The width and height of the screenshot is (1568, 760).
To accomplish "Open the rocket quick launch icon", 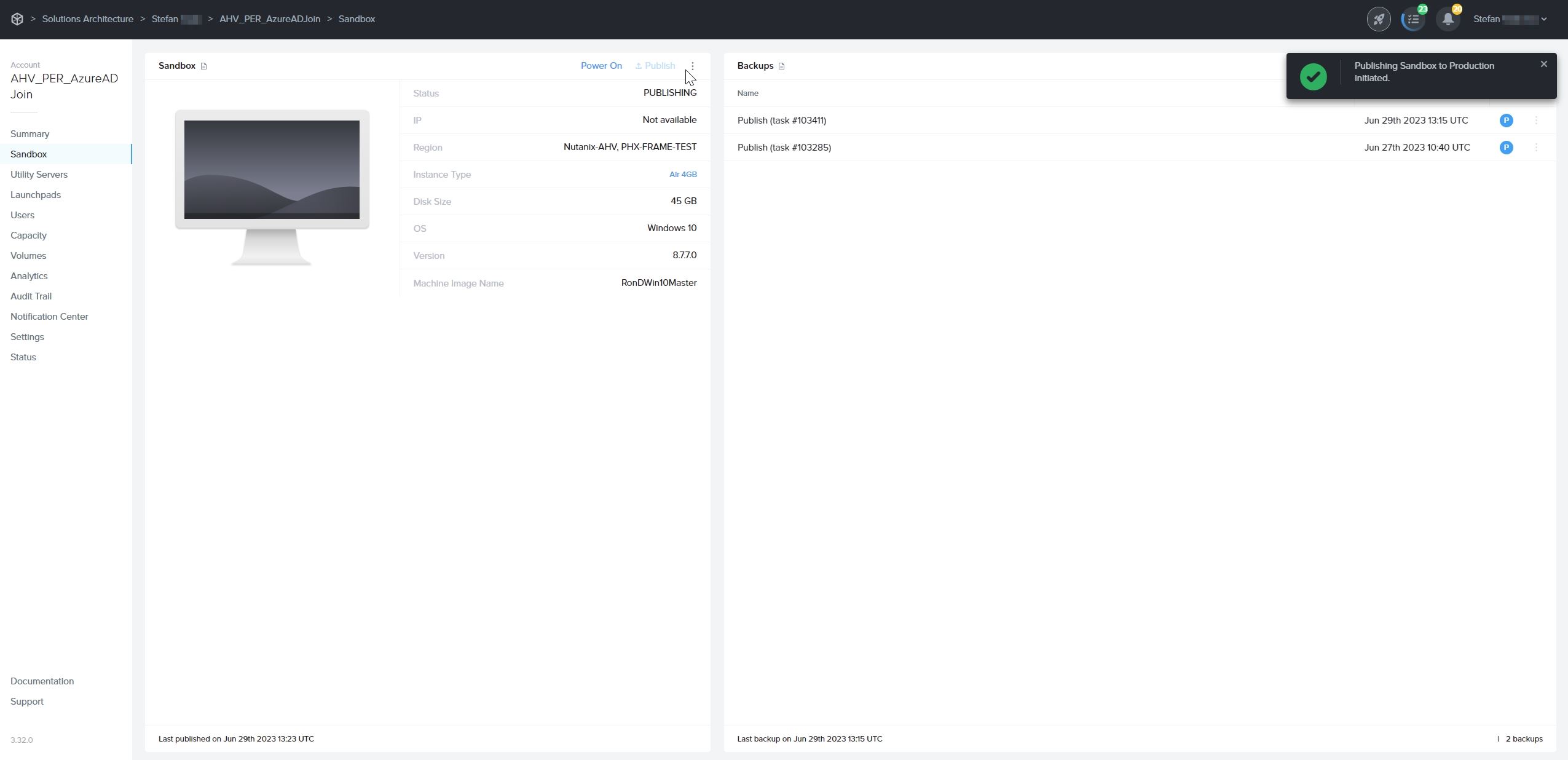I will pos(1379,18).
